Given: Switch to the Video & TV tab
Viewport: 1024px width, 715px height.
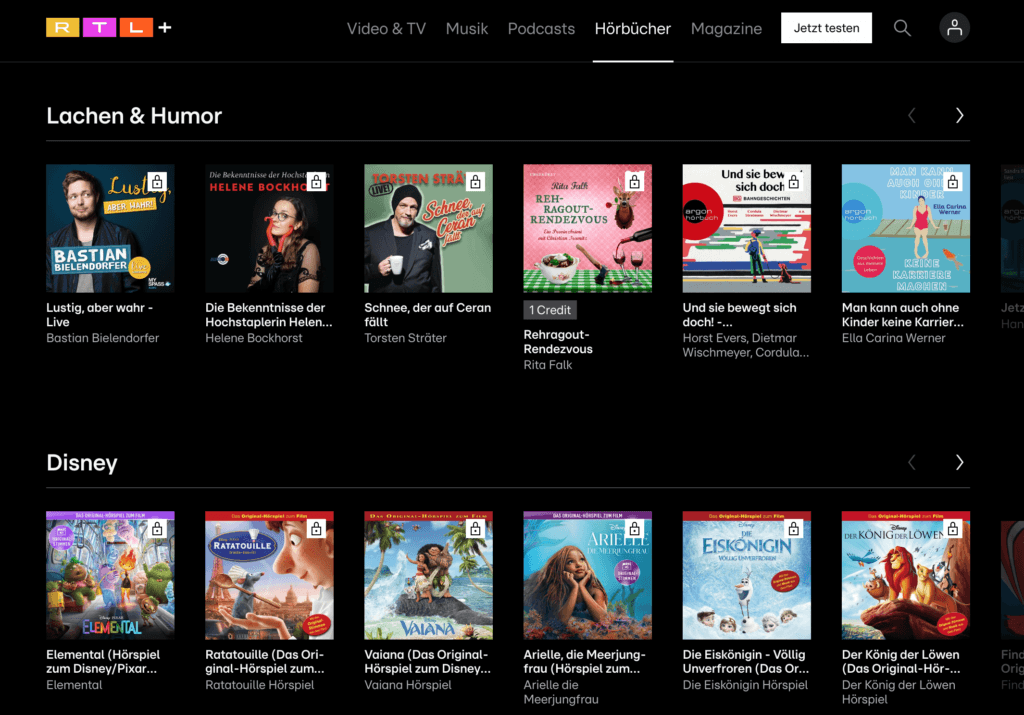Looking at the screenshot, I should pyautogui.click(x=386, y=29).
